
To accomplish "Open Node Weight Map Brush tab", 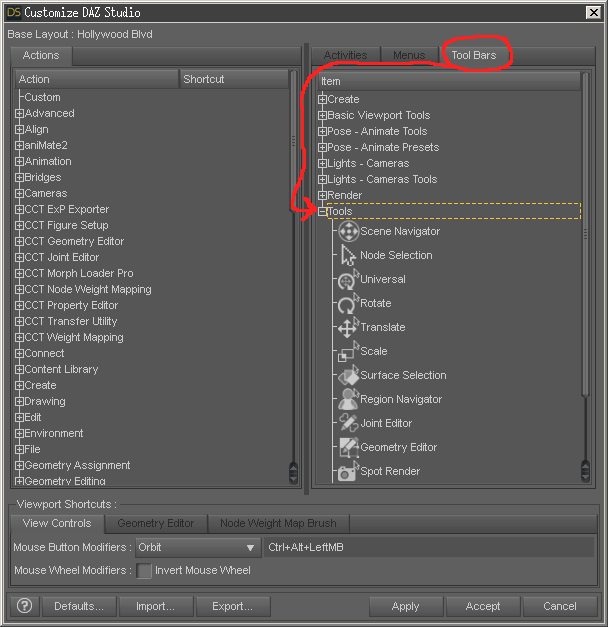I will coord(278,523).
